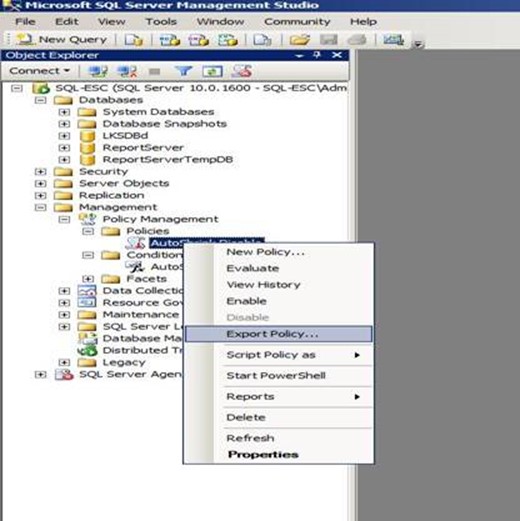The image size is (520, 521).
Task: Click the Data Collection icon
Action: [87, 291]
